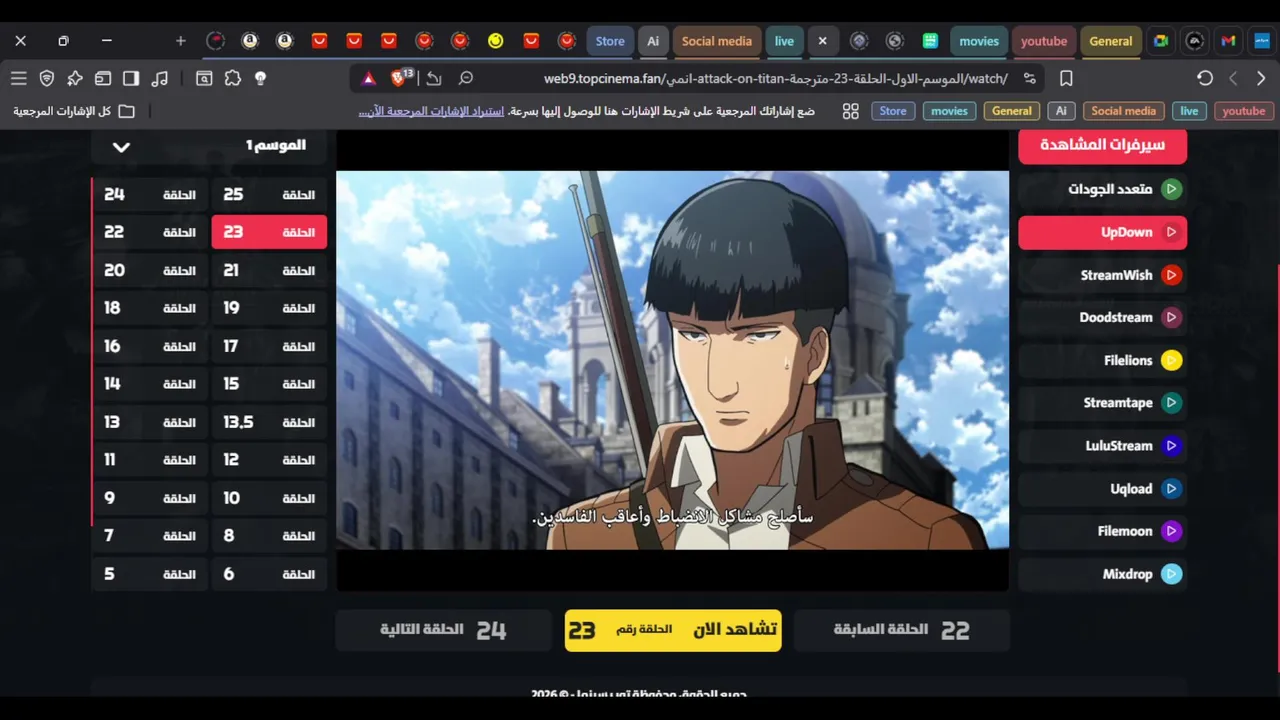Screen dimensions: 1280x720
Task: Open episode 25 in the episode list
Action: 269,194
